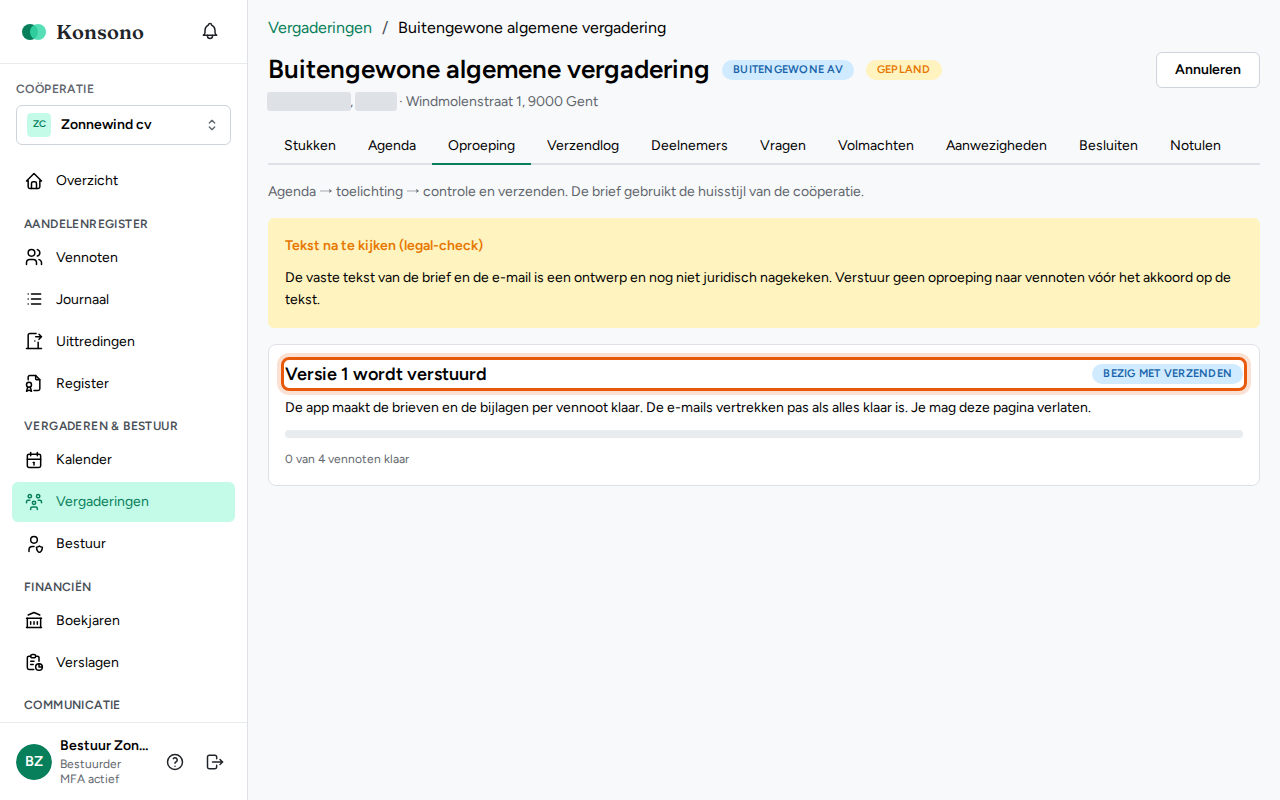Click the '0 van 4 vennoten klaar' text
This screenshot has width=1280, height=800.
click(347, 459)
